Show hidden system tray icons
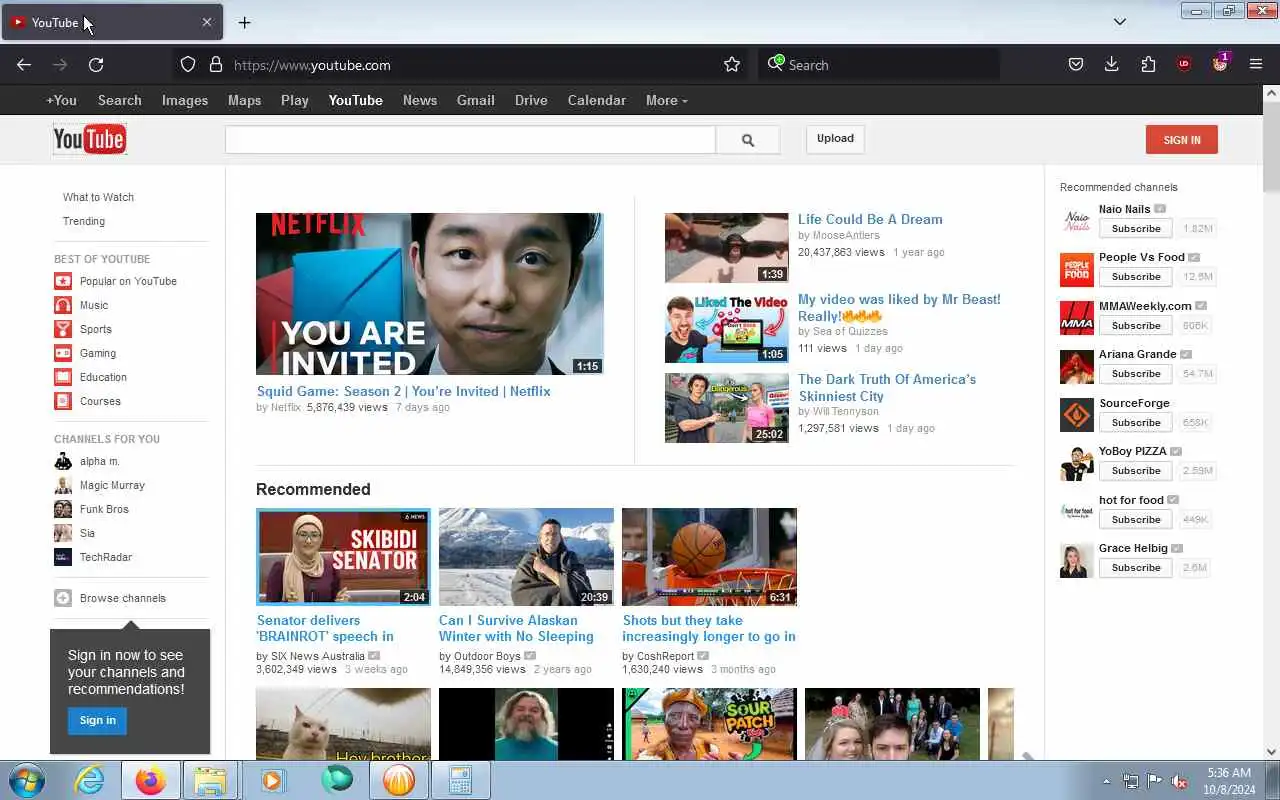The width and height of the screenshot is (1280, 800). pos(1106,781)
